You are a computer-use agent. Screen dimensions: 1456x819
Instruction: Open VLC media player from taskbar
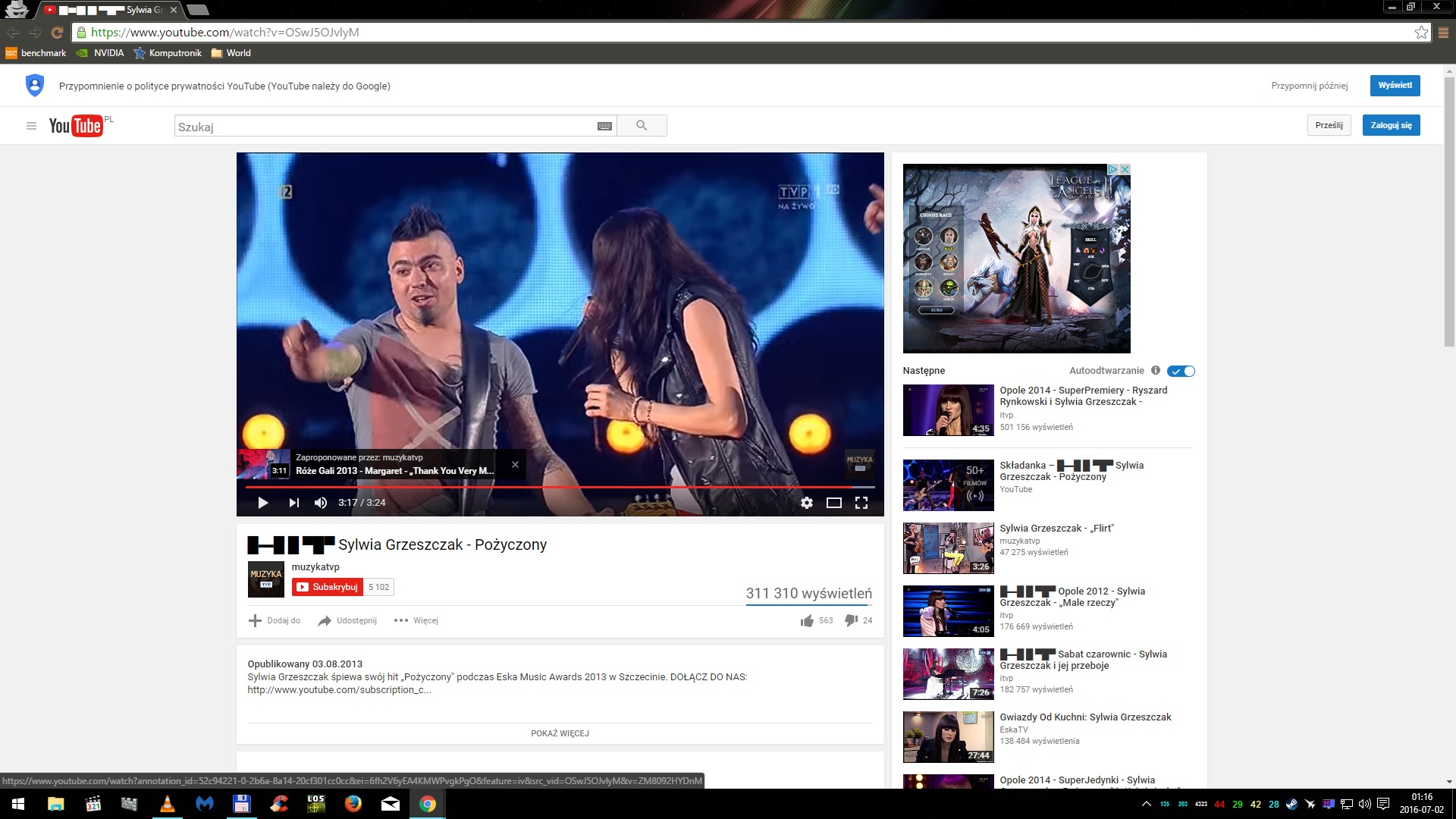pyautogui.click(x=168, y=804)
